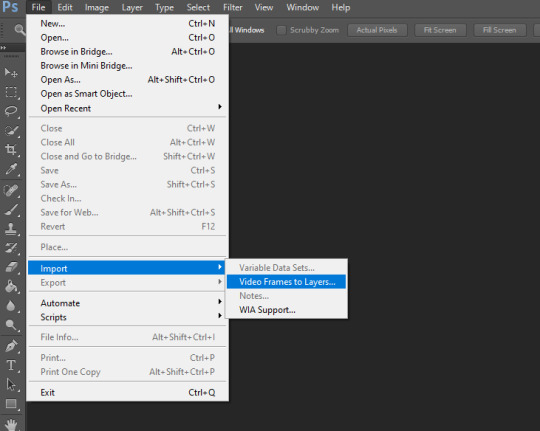
Task: Choose Exit from File menu
Action: 127,392
